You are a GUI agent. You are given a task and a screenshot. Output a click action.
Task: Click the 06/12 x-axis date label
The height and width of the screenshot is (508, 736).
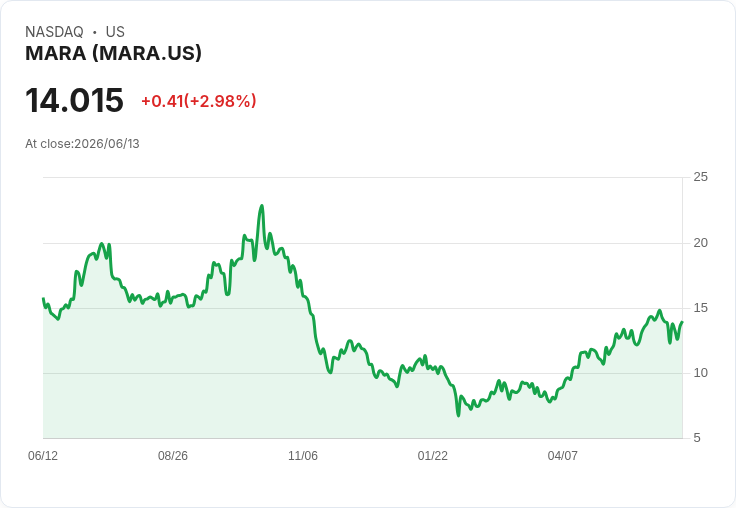click(43, 455)
